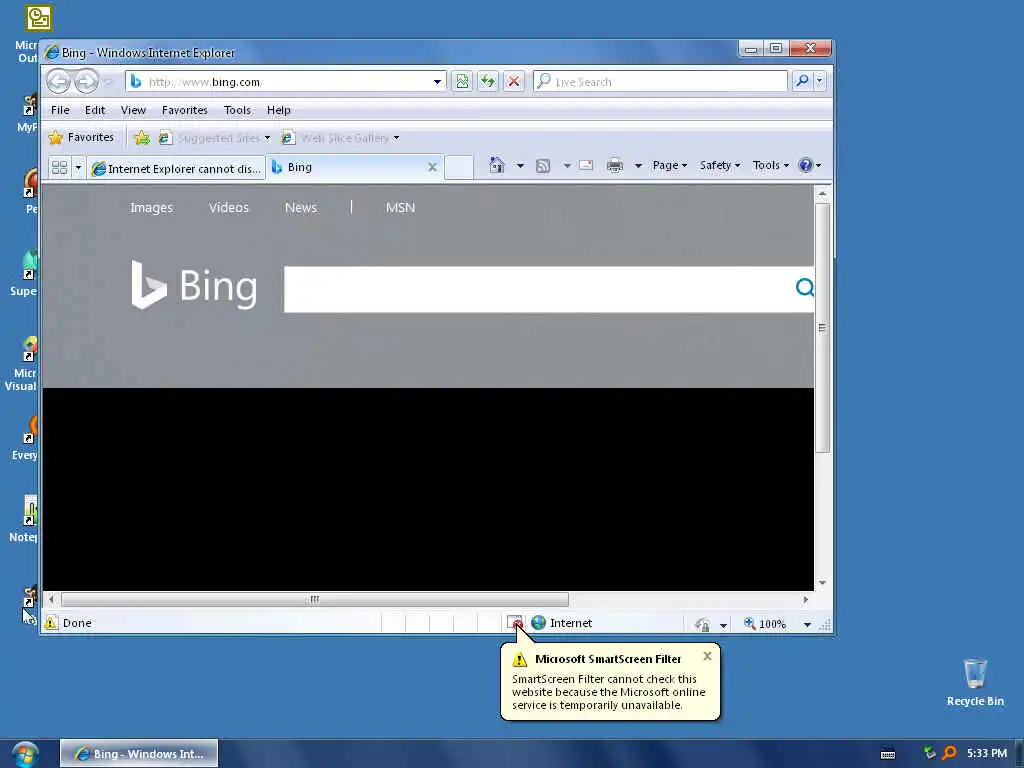Open the Images link on Bing

coord(152,207)
